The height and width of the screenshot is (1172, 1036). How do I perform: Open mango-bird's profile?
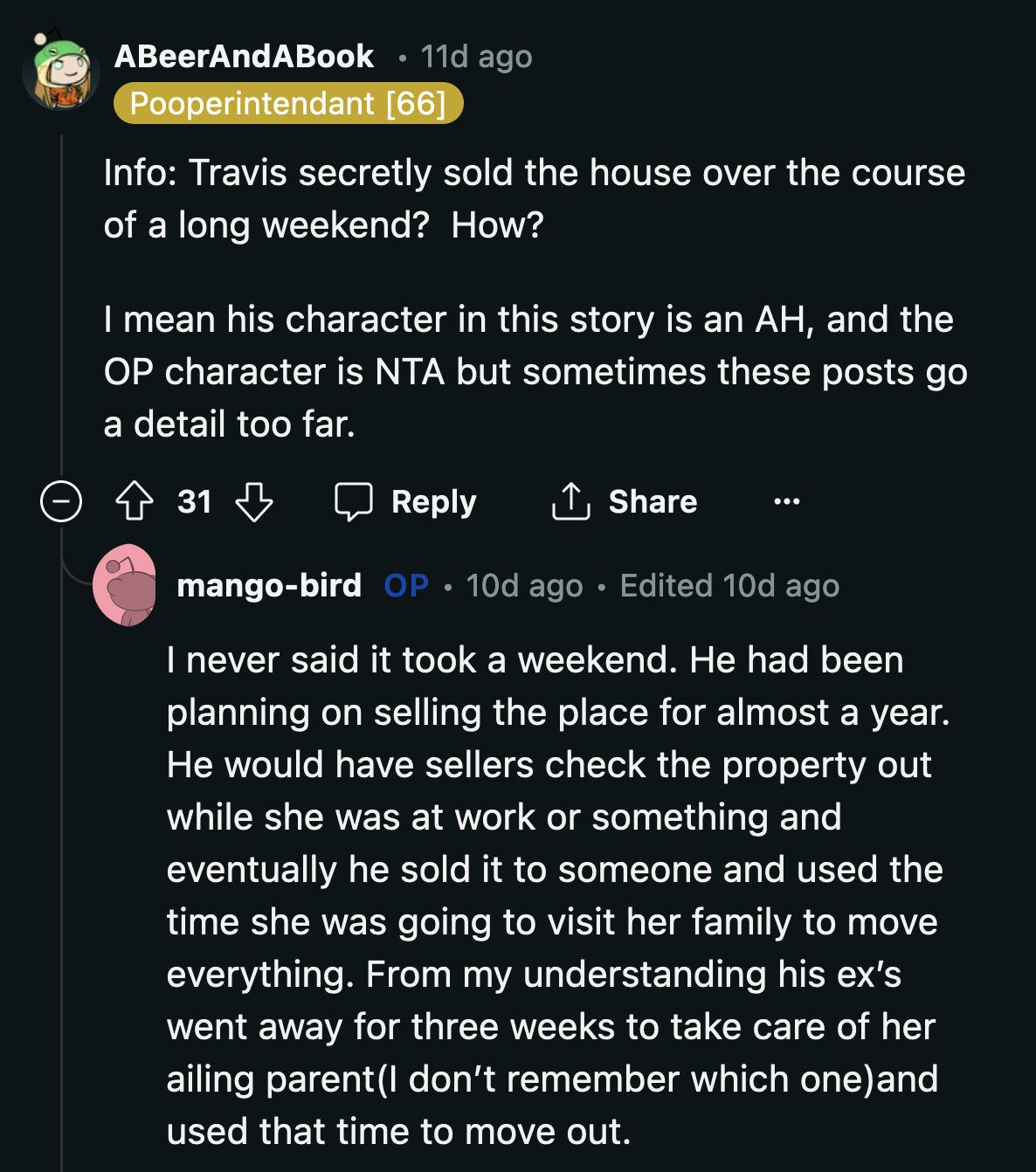[270, 584]
